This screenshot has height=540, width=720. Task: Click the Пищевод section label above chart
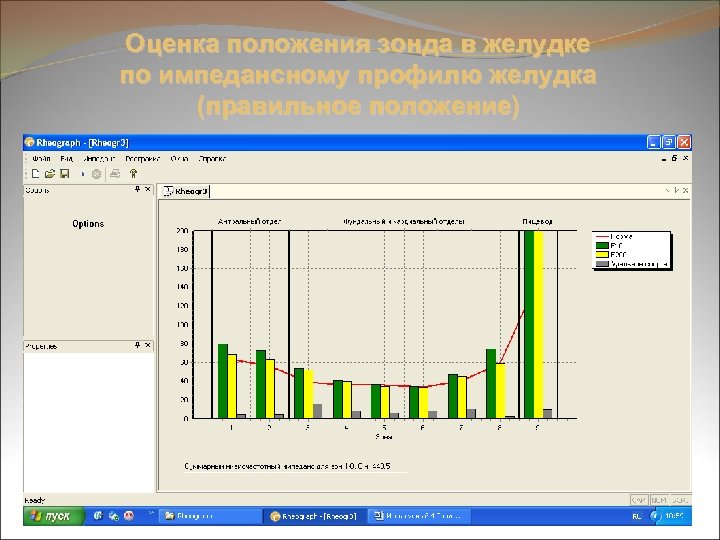pyautogui.click(x=537, y=221)
